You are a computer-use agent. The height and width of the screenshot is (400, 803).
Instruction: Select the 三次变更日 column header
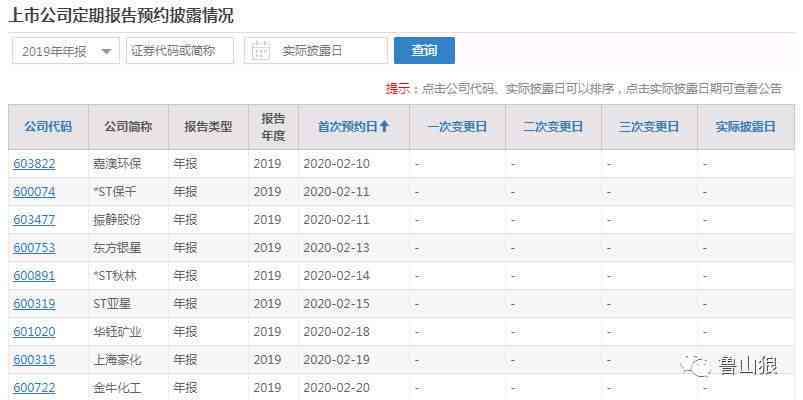[x=649, y=127]
